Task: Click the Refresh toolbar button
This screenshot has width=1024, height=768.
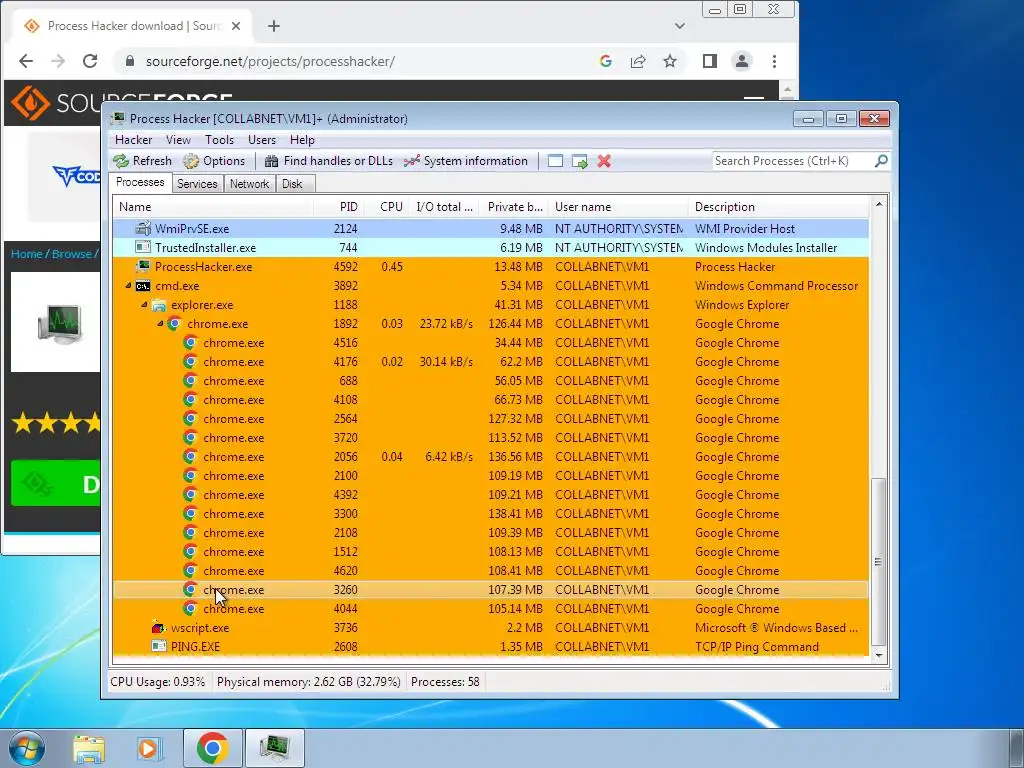Action: (142, 161)
